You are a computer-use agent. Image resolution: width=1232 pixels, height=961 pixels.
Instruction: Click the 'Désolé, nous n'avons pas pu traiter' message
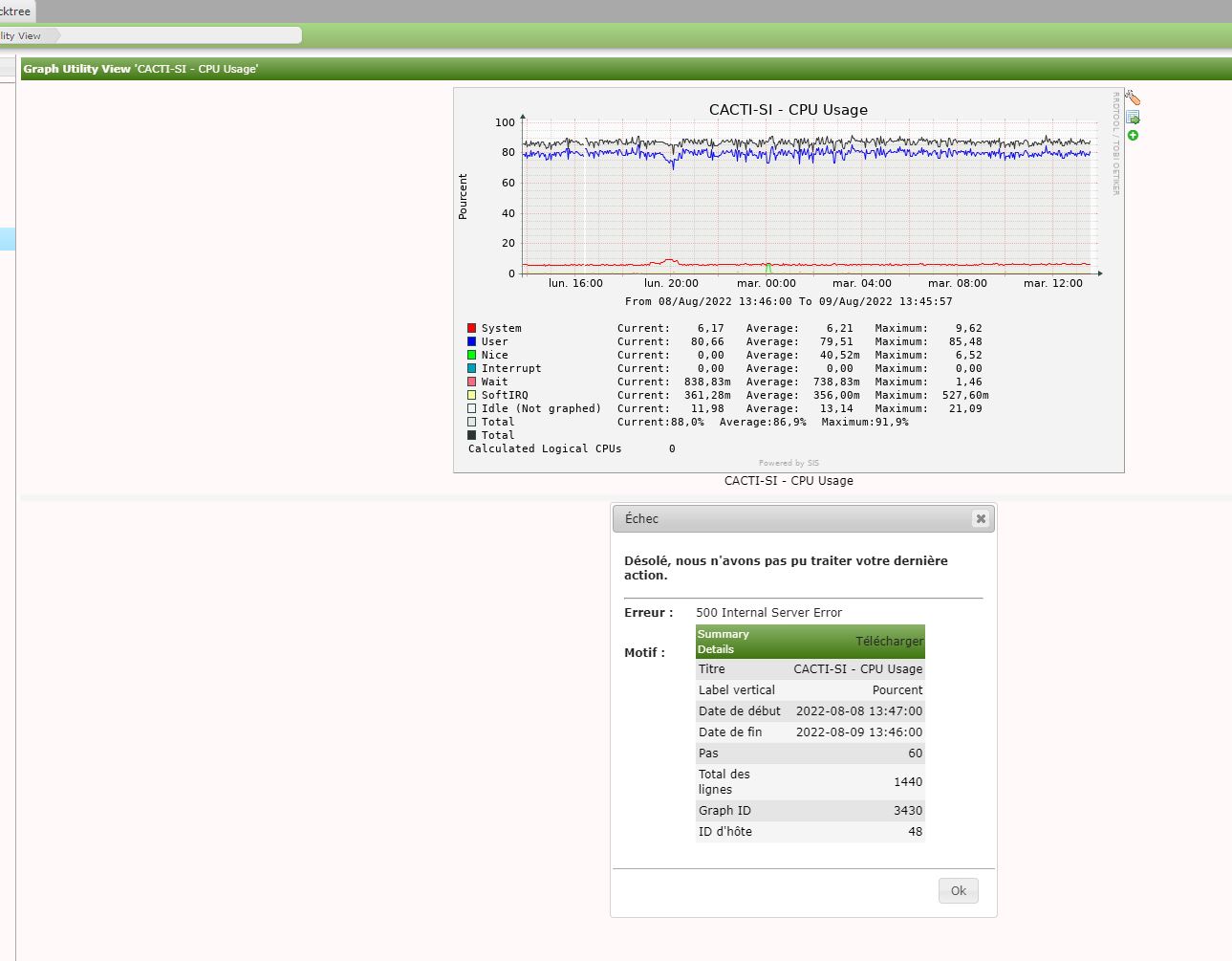point(786,568)
